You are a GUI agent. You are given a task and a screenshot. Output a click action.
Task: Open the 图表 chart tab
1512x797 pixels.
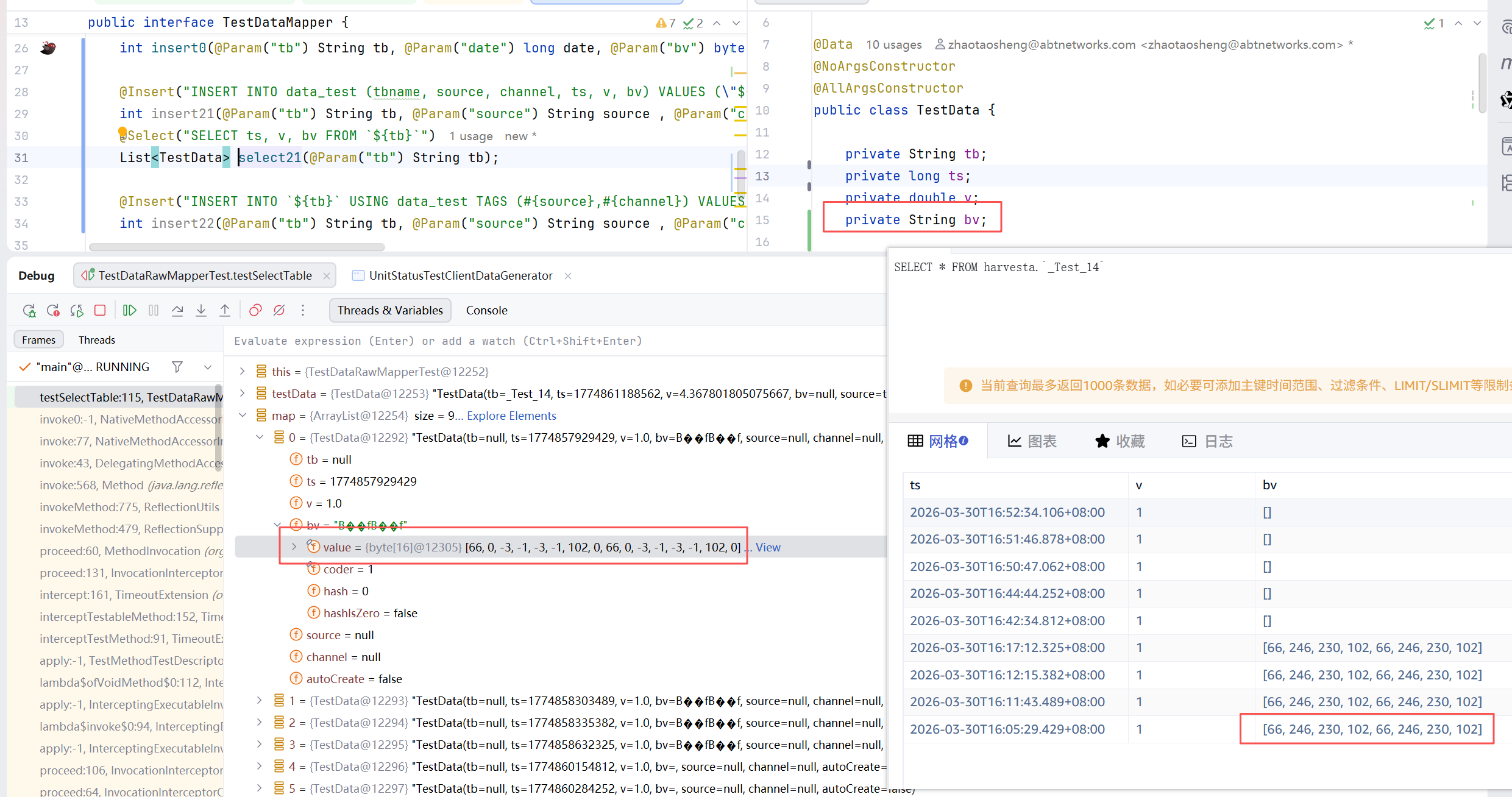click(x=1032, y=441)
